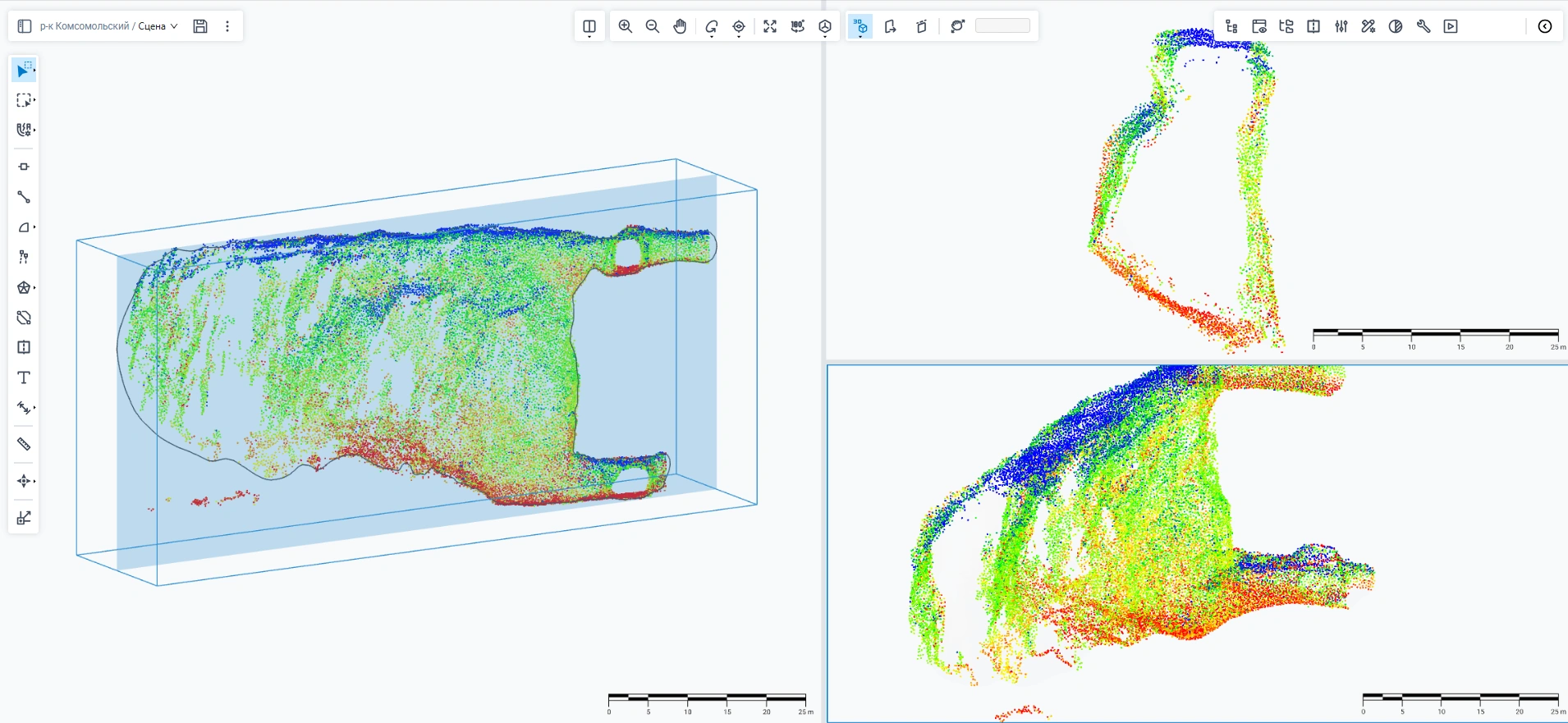The height and width of the screenshot is (723, 1568).
Task: Open the section panel icon in right toolbar
Action: (x=1314, y=26)
